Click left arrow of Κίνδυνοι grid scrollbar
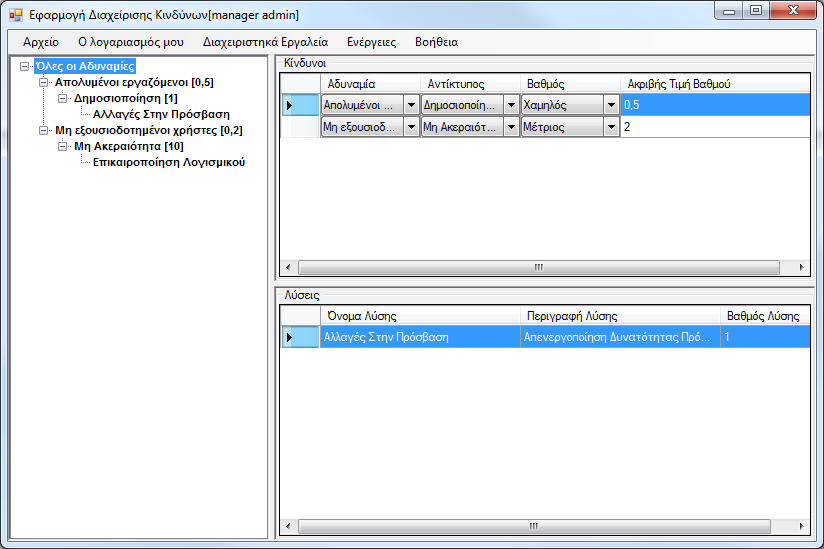 tap(288, 267)
